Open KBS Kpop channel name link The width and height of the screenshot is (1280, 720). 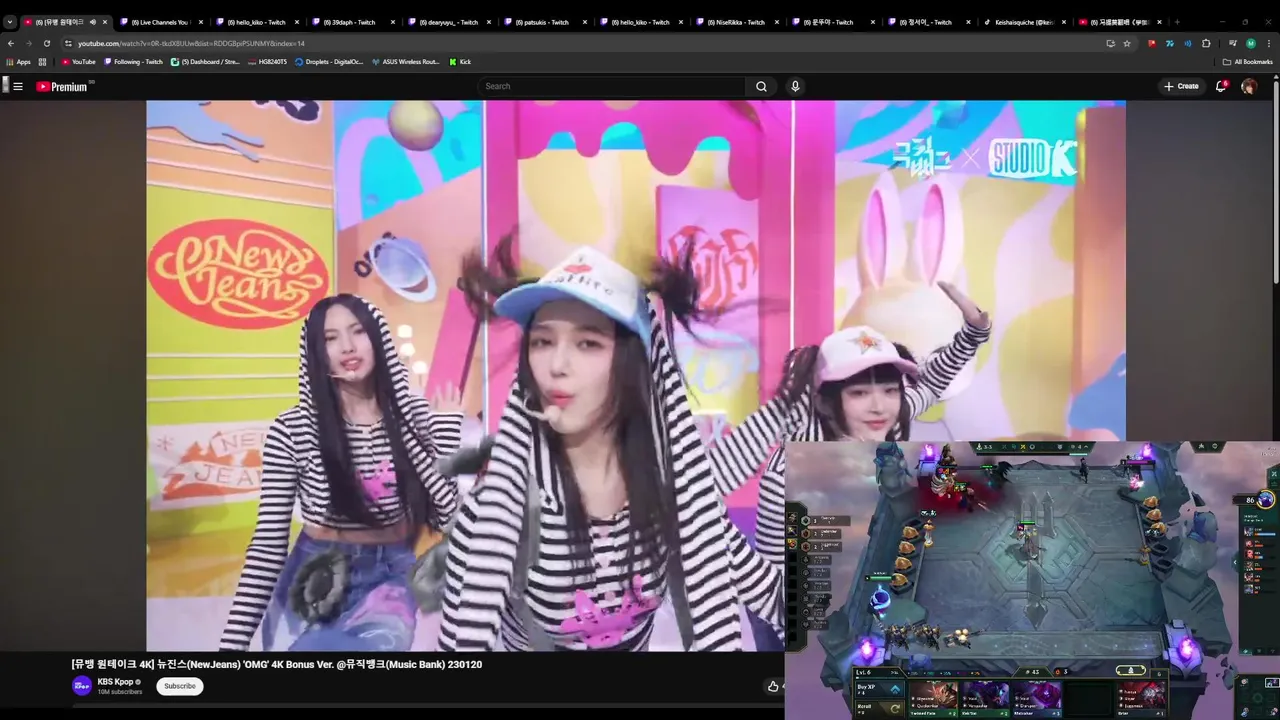tap(116, 682)
